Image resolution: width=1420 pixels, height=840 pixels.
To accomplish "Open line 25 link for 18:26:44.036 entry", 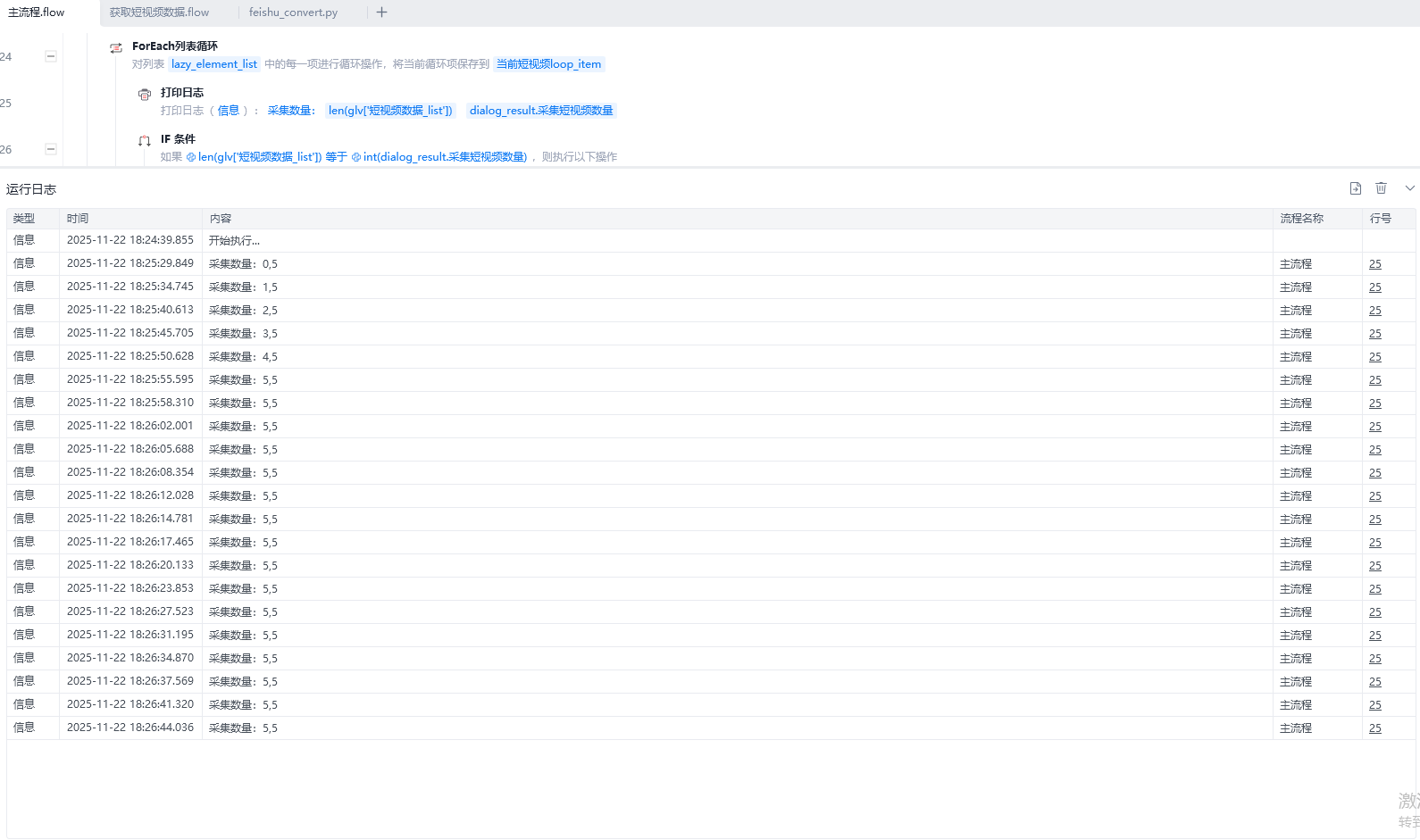I will [1375, 728].
